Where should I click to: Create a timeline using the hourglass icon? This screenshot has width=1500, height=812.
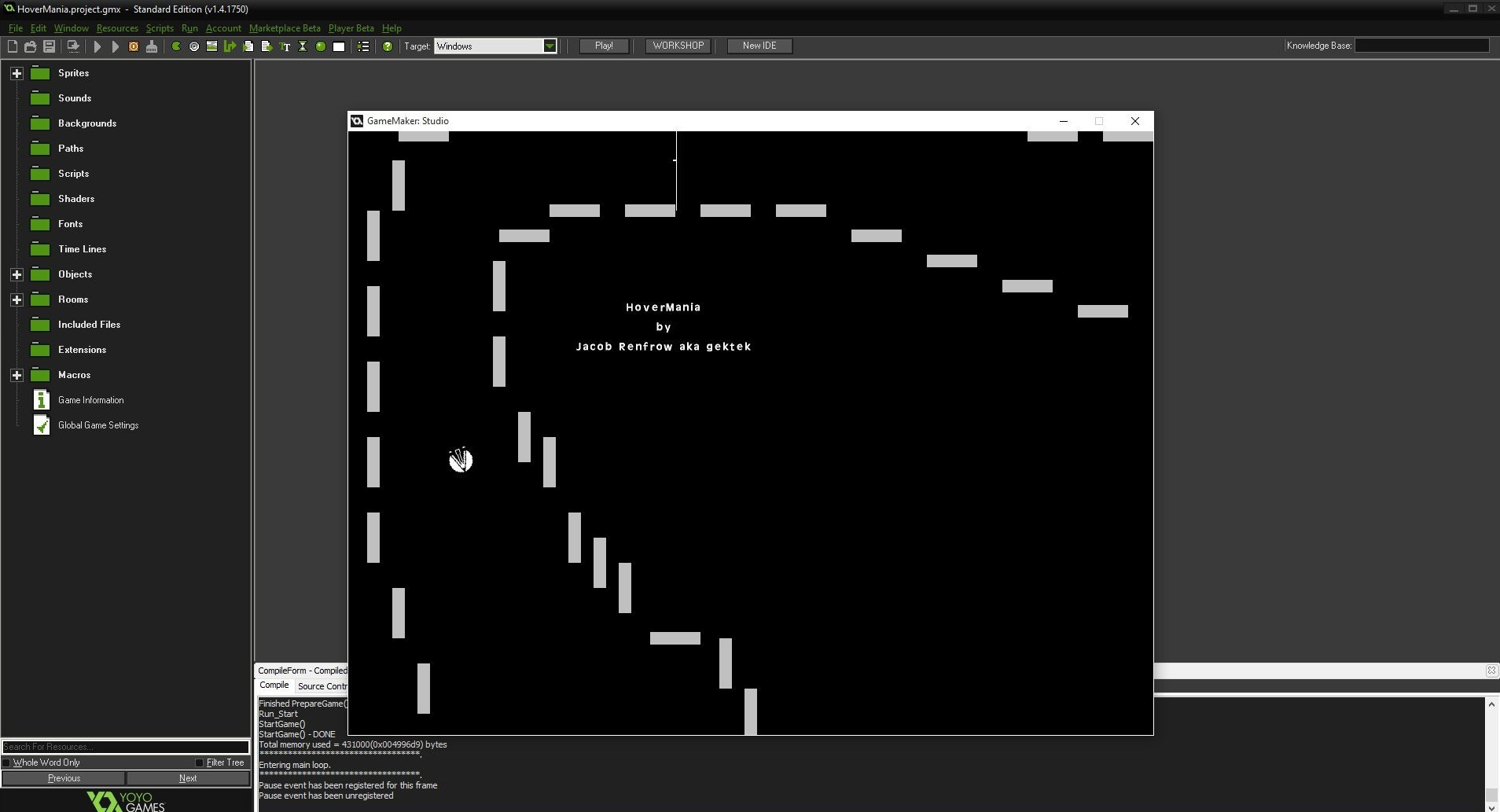point(303,46)
